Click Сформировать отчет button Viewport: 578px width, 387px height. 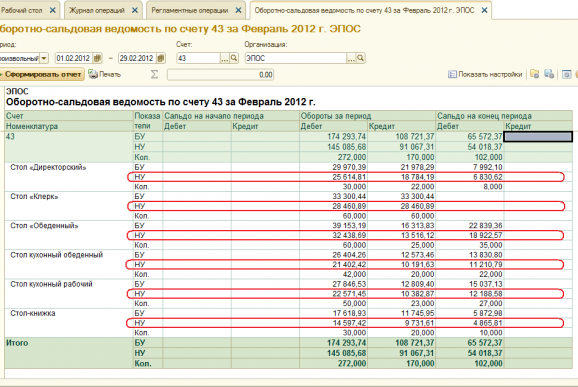(42, 74)
